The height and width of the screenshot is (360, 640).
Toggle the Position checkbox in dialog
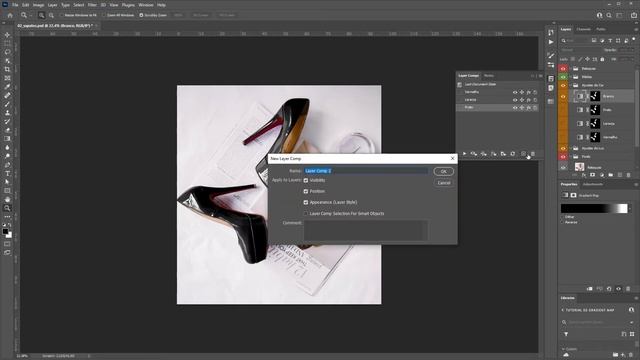point(306,191)
